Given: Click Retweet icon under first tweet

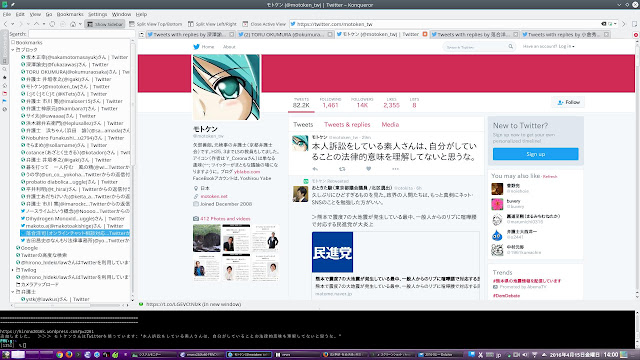Looking at the screenshot, I should coord(342,169).
